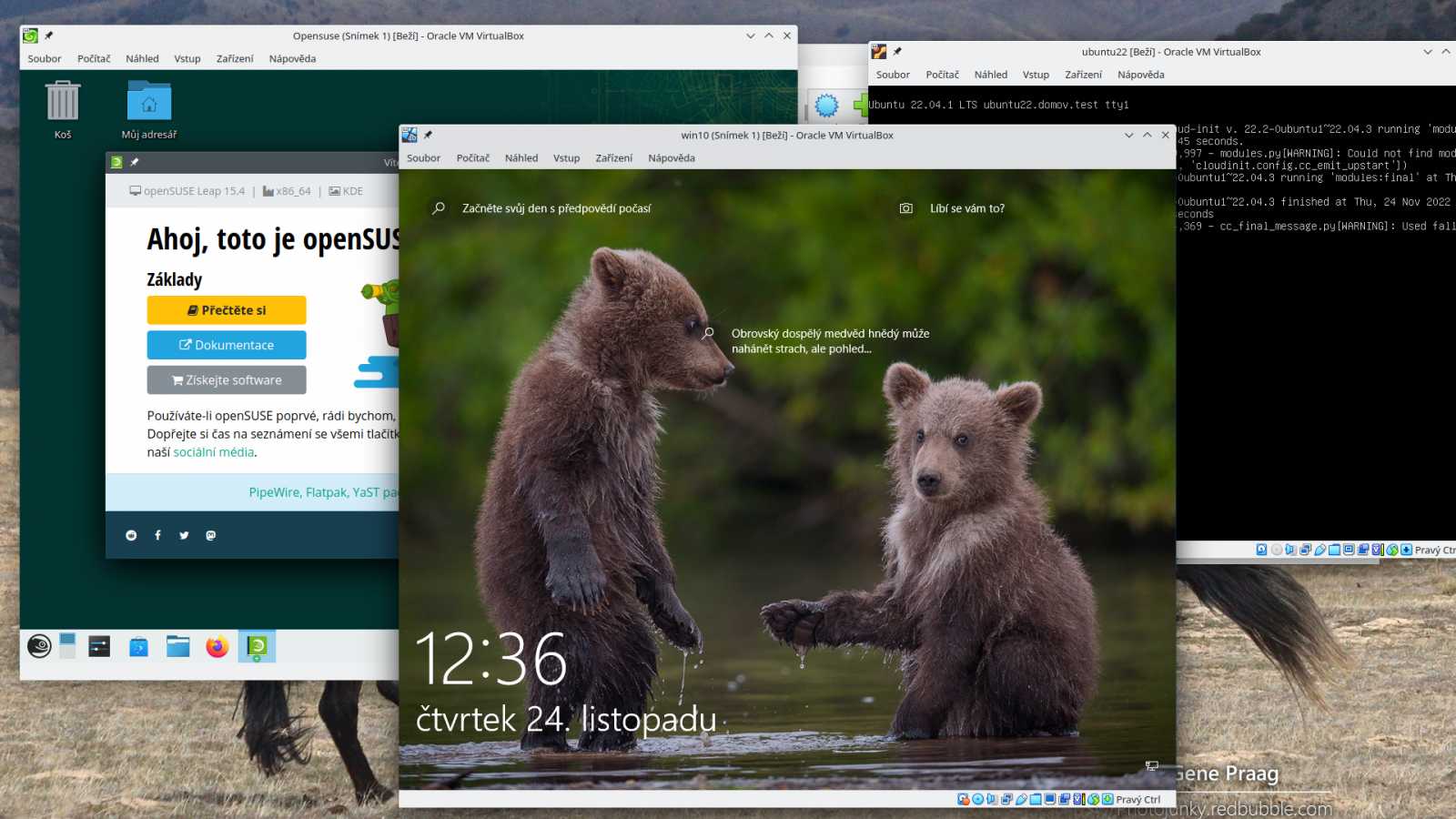Open Počítač menu in win10 window

click(472, 158)
